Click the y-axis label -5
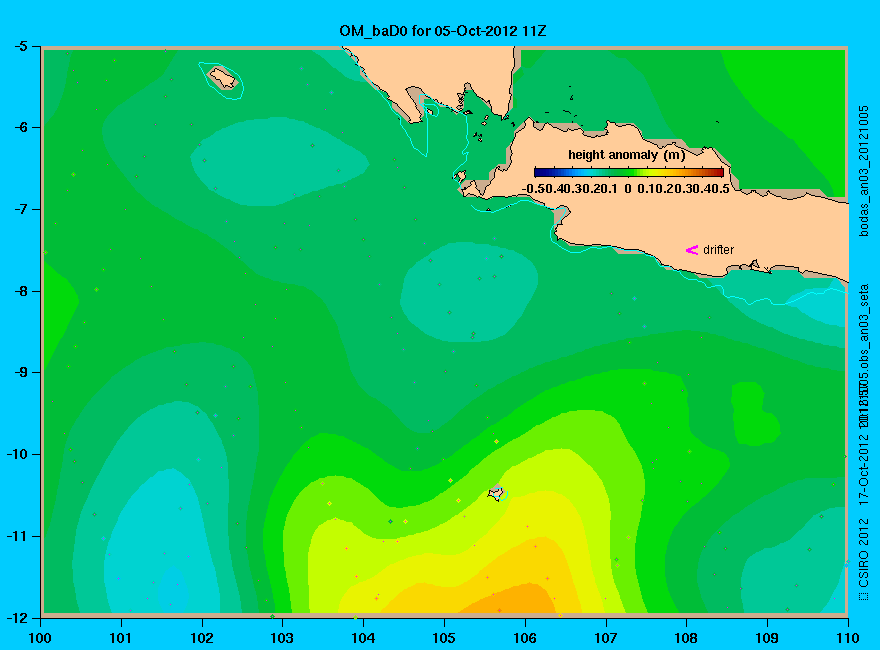880x650 pixels. click(x=20, y=46)
